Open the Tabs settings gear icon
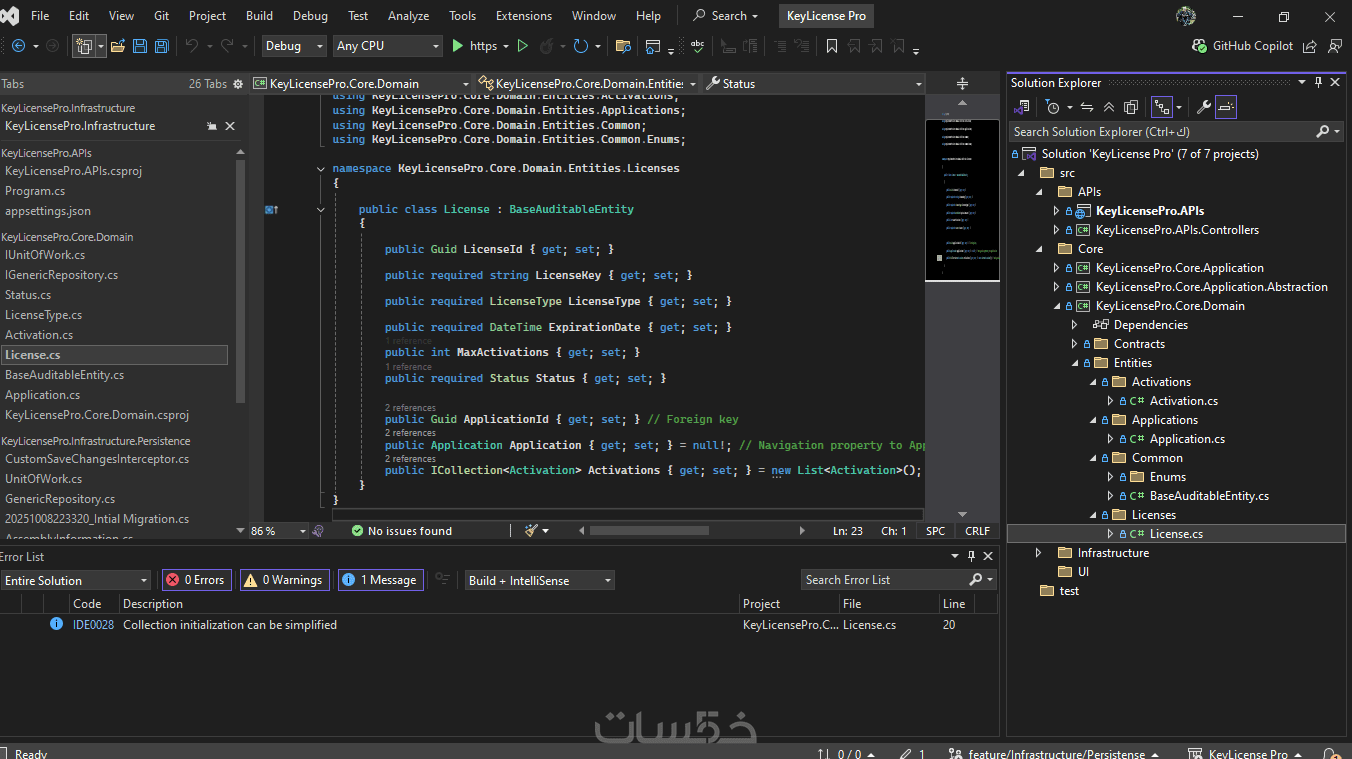 (x=238, y=84)
